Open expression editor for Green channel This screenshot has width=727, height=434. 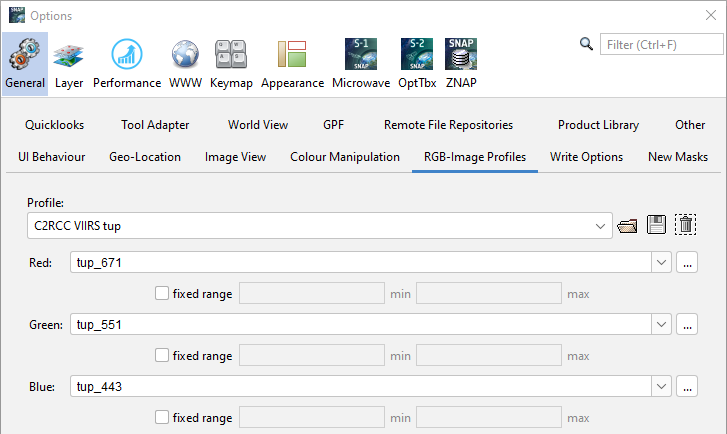[x=687, y=324]
